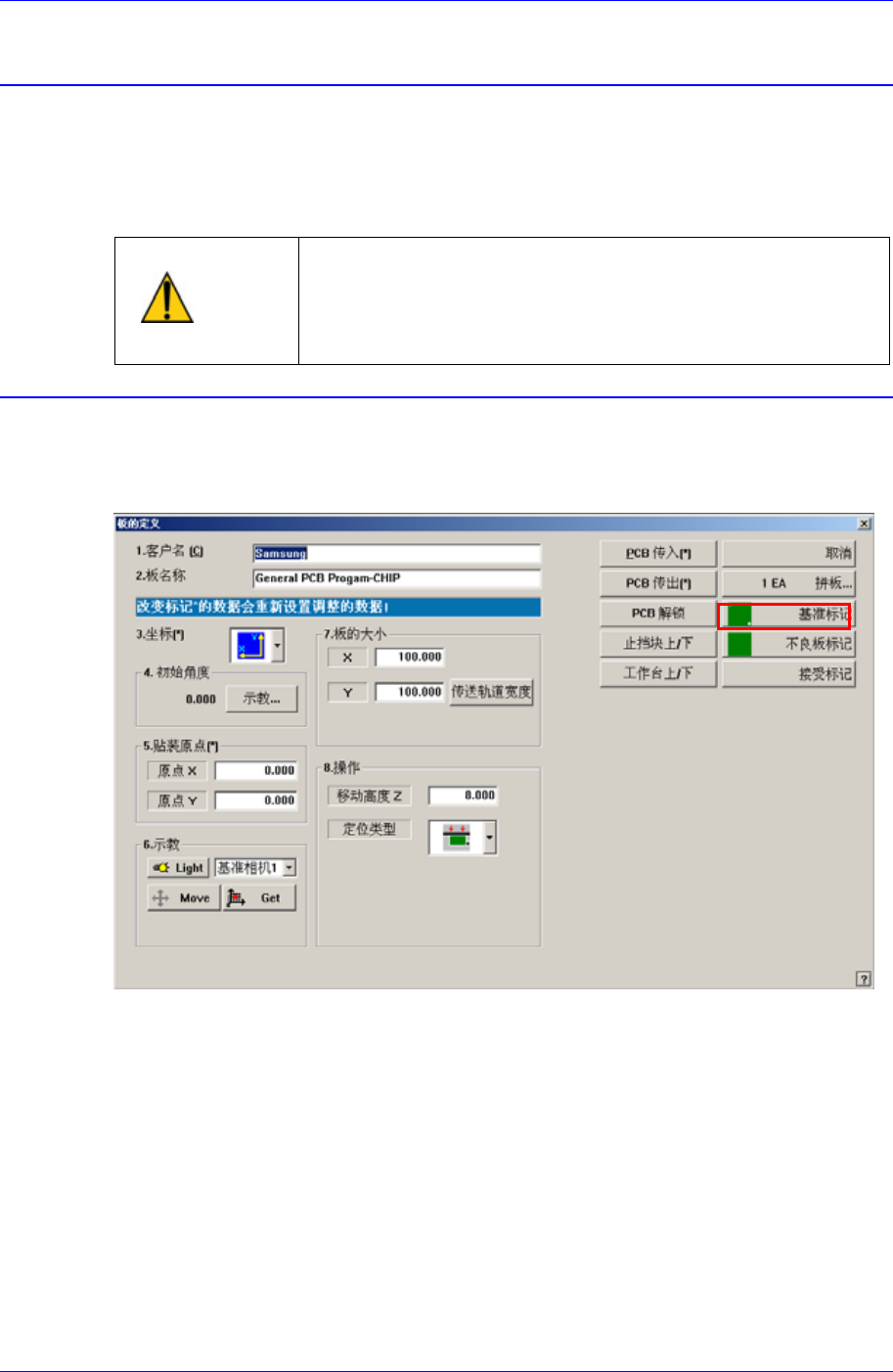Click the 止挡块上/下 button
The width and height of the screenshot is (893, 1372).
pyautogui.click(x=658, y=644)
